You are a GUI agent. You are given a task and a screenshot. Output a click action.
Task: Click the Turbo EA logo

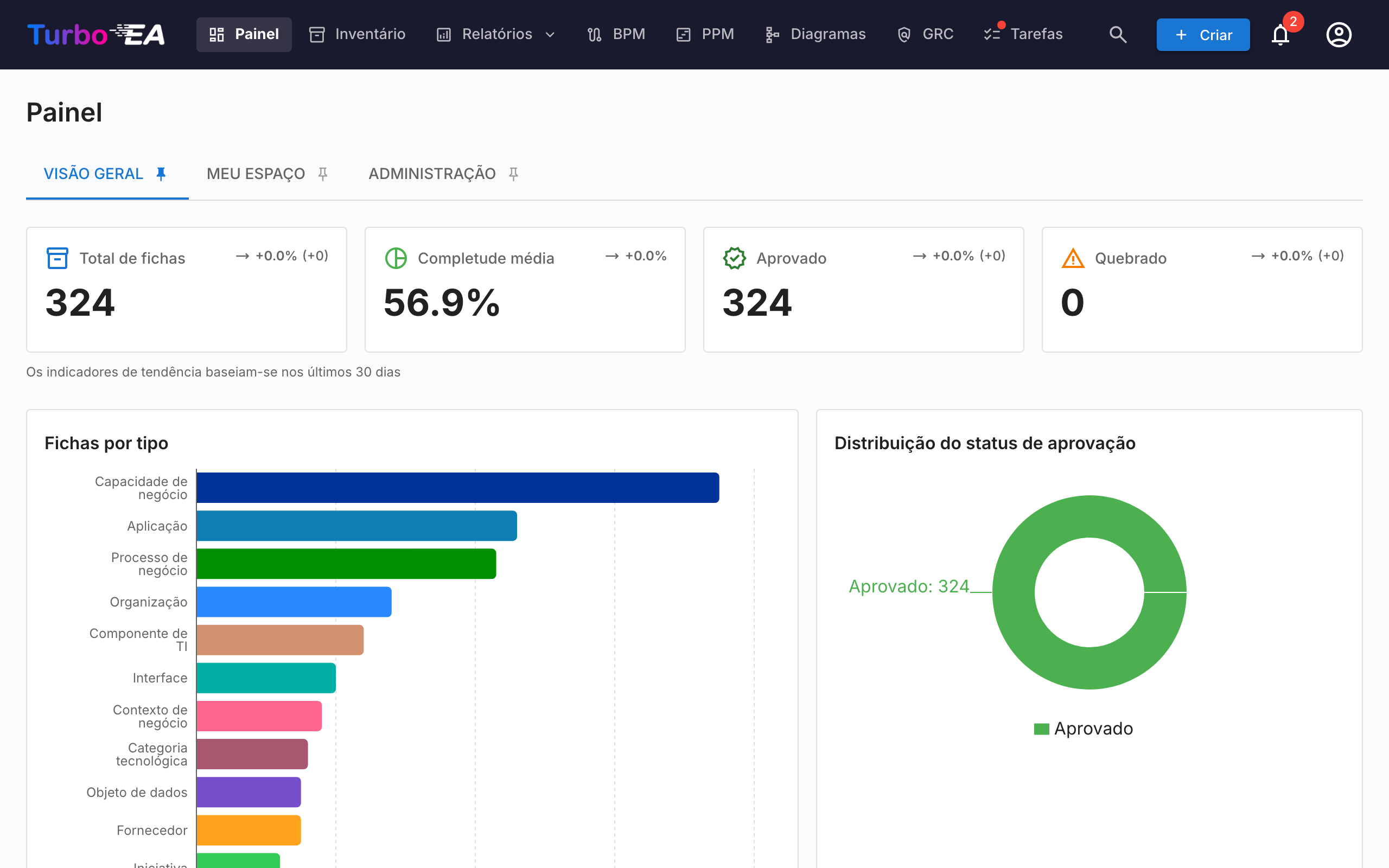(x=96, y=34)
